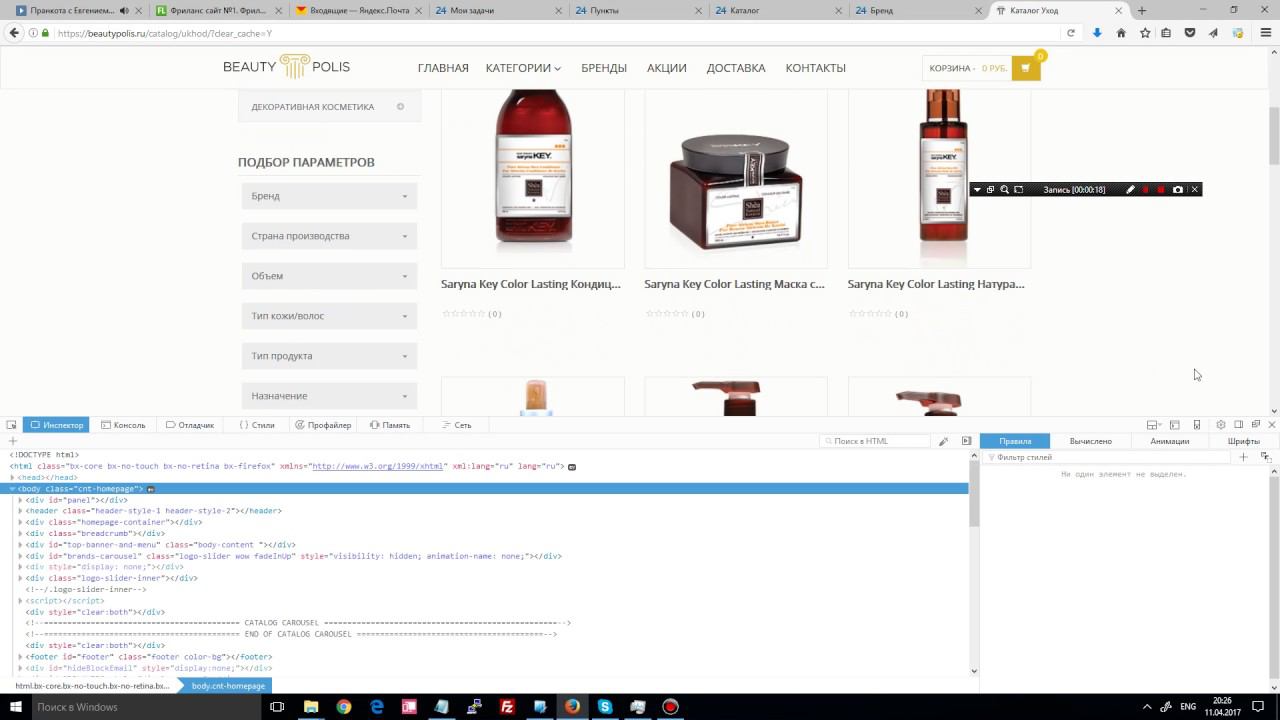Expand the footer node in the HTML tree
Image resolution: width=1280 pixels, height=720 pixels.
coord(21,657)
